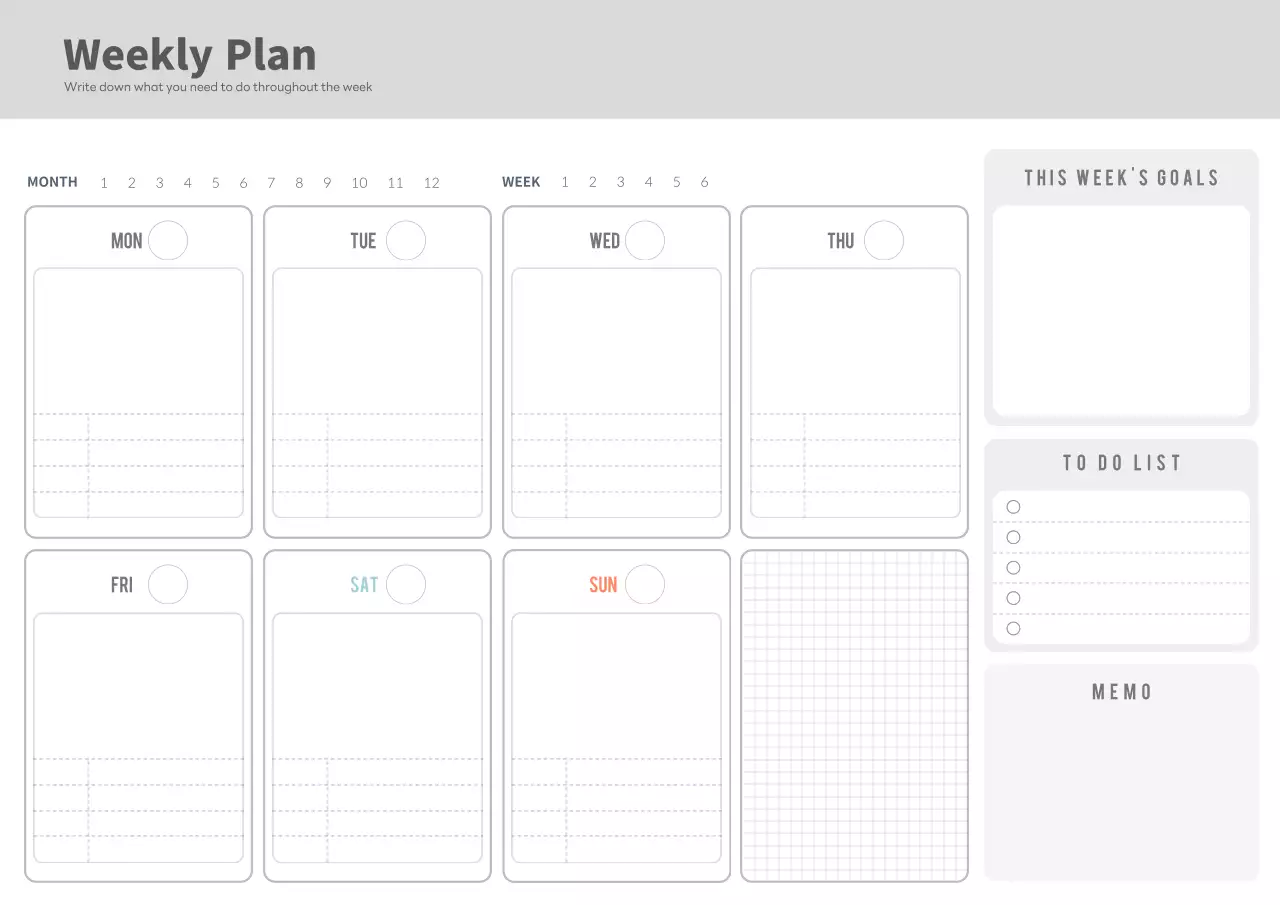Mark the last To Do List circle
This screenshot has height=905, width=1280.
(1013, 629)
